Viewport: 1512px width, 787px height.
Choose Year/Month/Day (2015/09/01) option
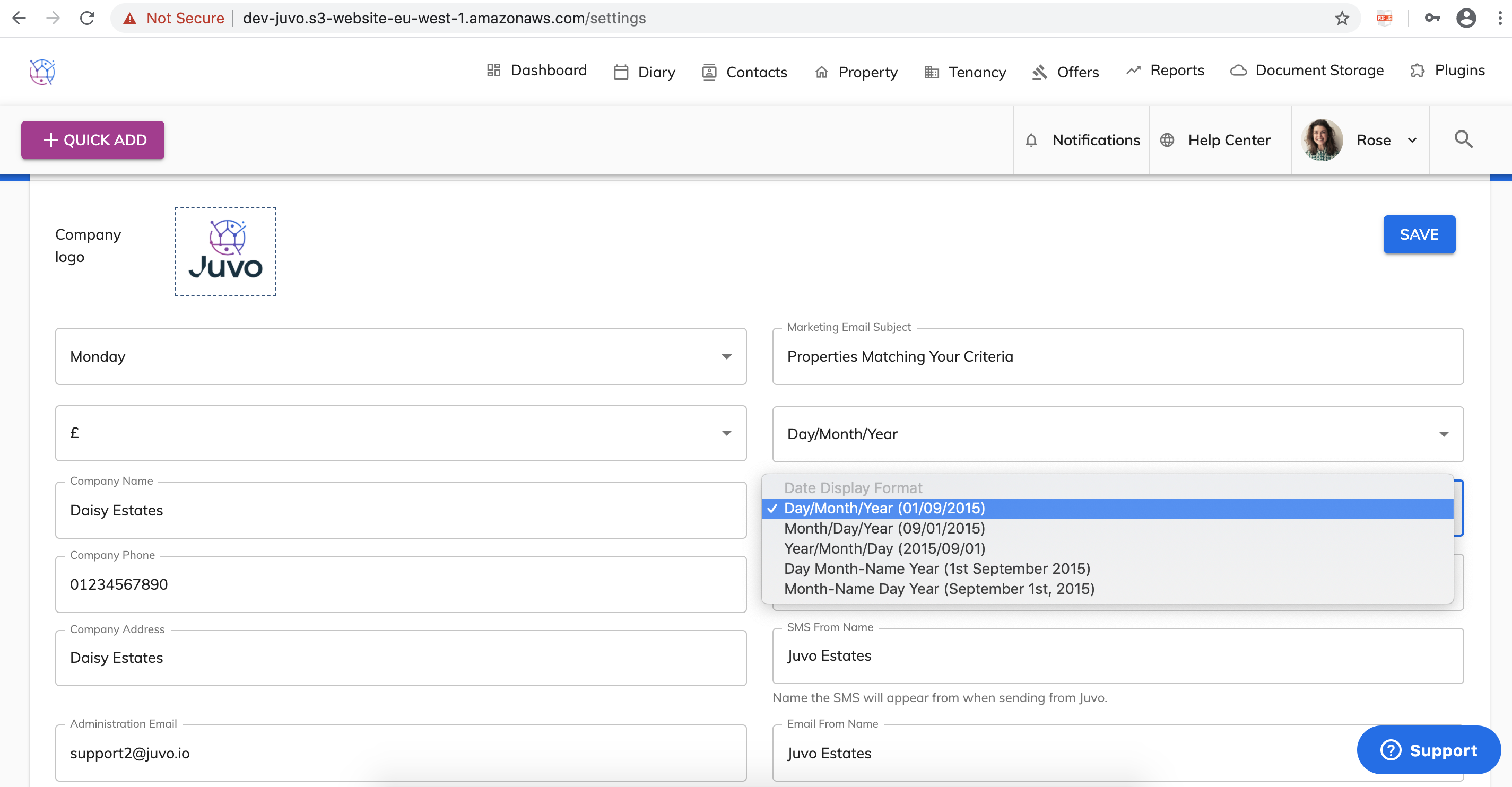(x=884, y=548)
